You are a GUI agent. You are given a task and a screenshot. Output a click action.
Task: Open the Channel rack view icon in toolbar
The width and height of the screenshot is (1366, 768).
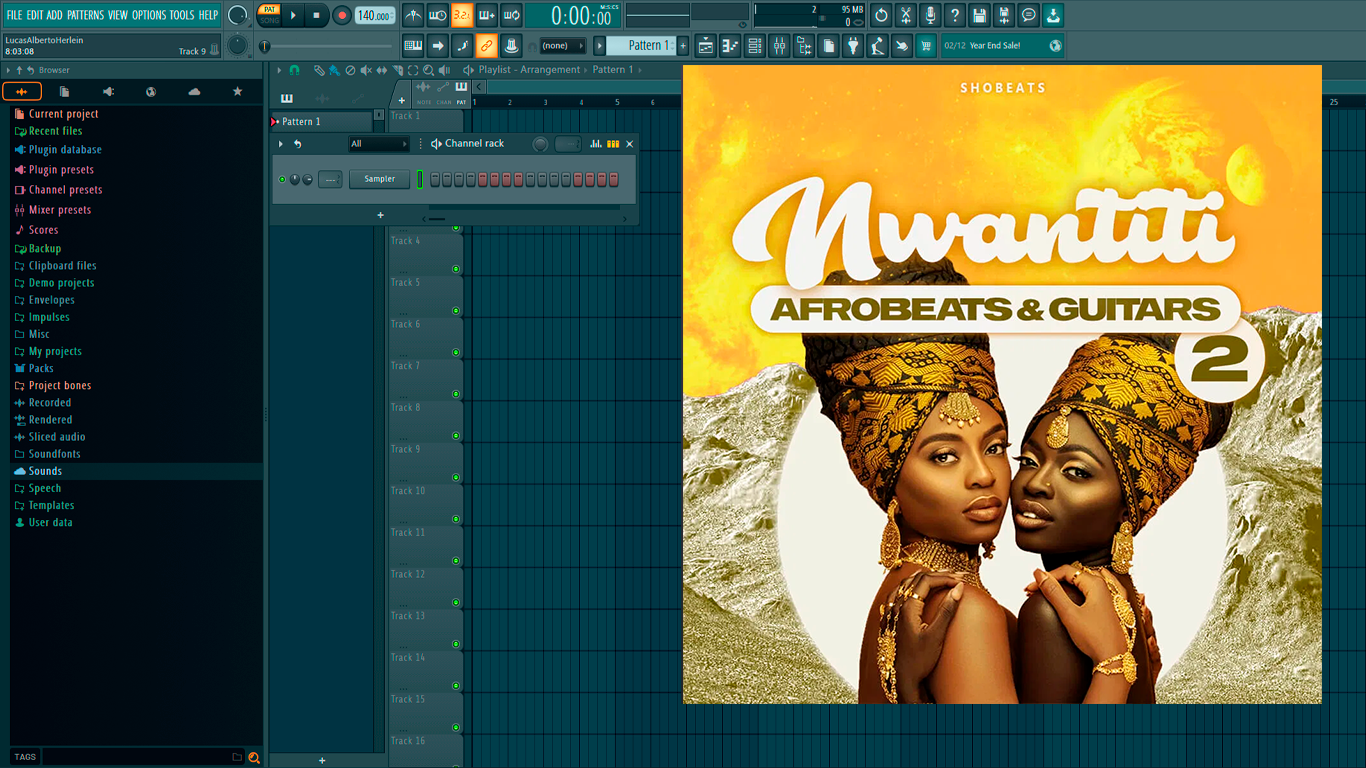click(x=755, y=45)
